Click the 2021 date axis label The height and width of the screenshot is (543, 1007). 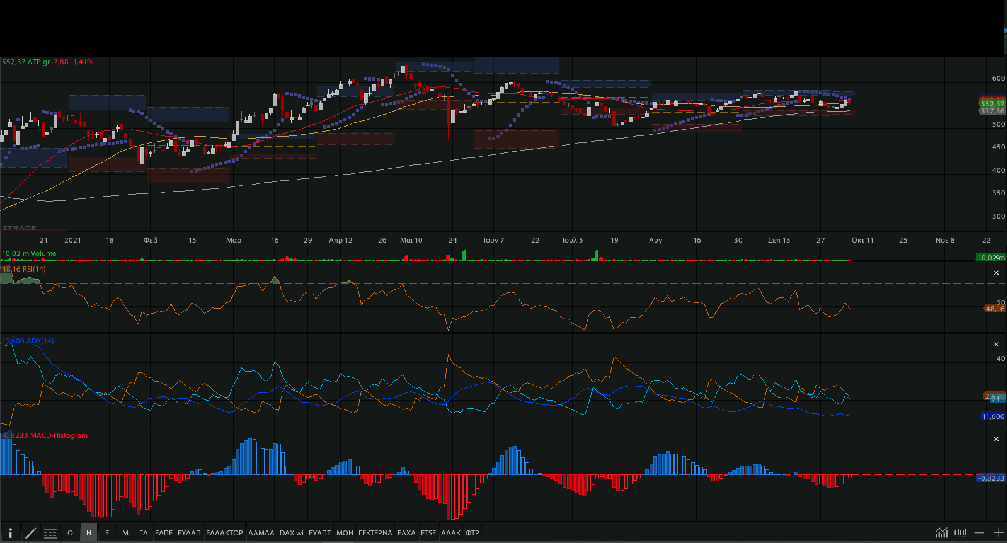tap(73, 240)
